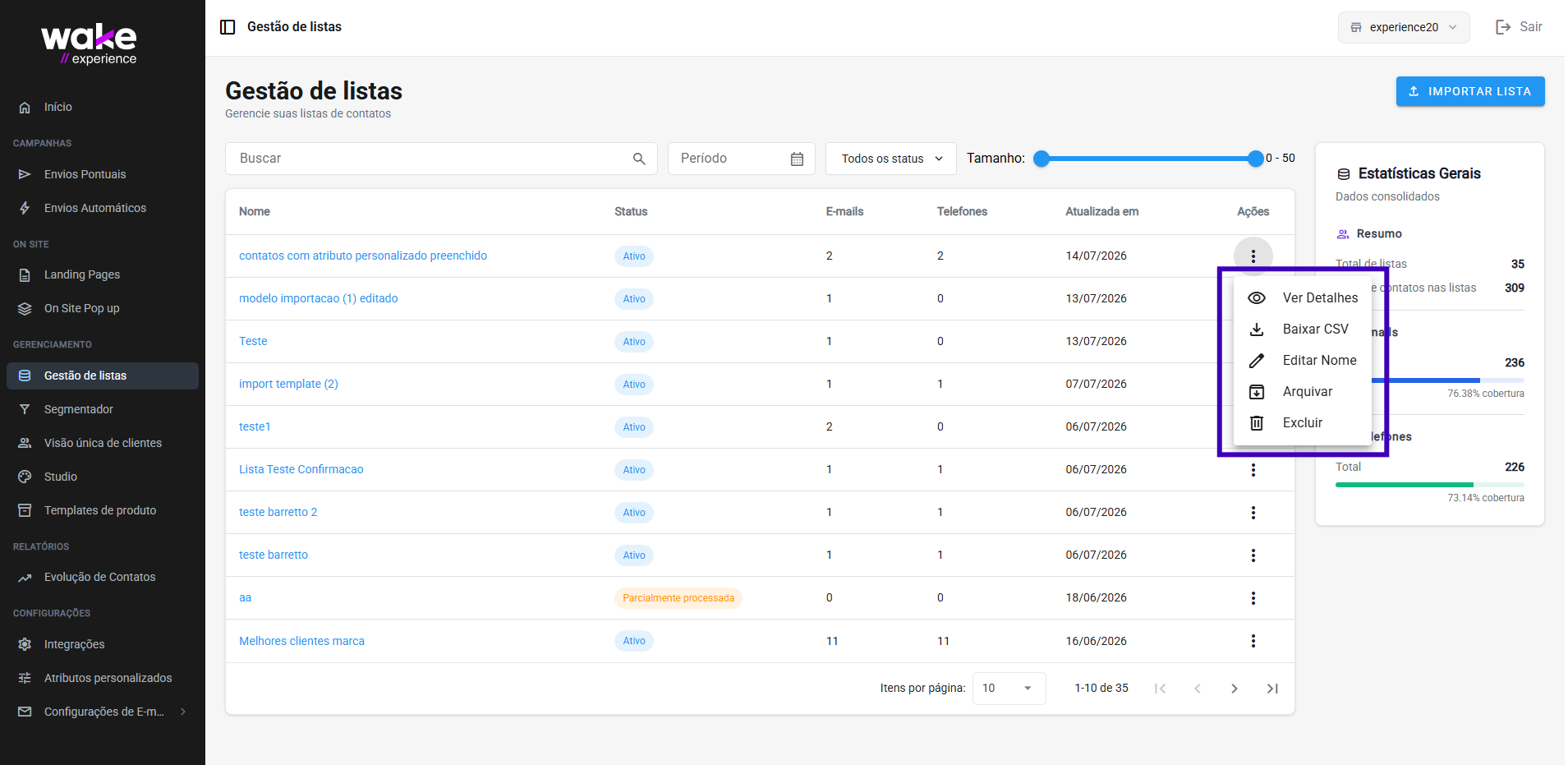Viewport: 1568px width, 765px height.
Task: Open Visão única de clientes
Action: (x=103, y=443)
